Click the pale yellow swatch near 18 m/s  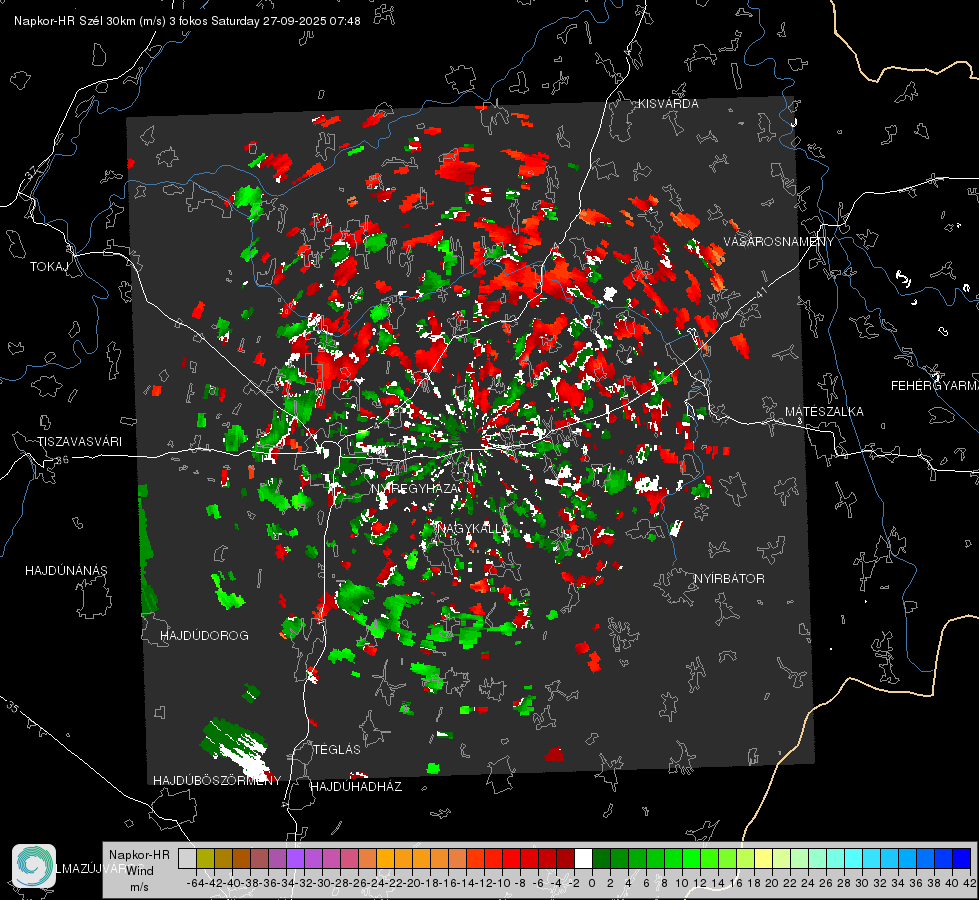click(x=763, y=858)
